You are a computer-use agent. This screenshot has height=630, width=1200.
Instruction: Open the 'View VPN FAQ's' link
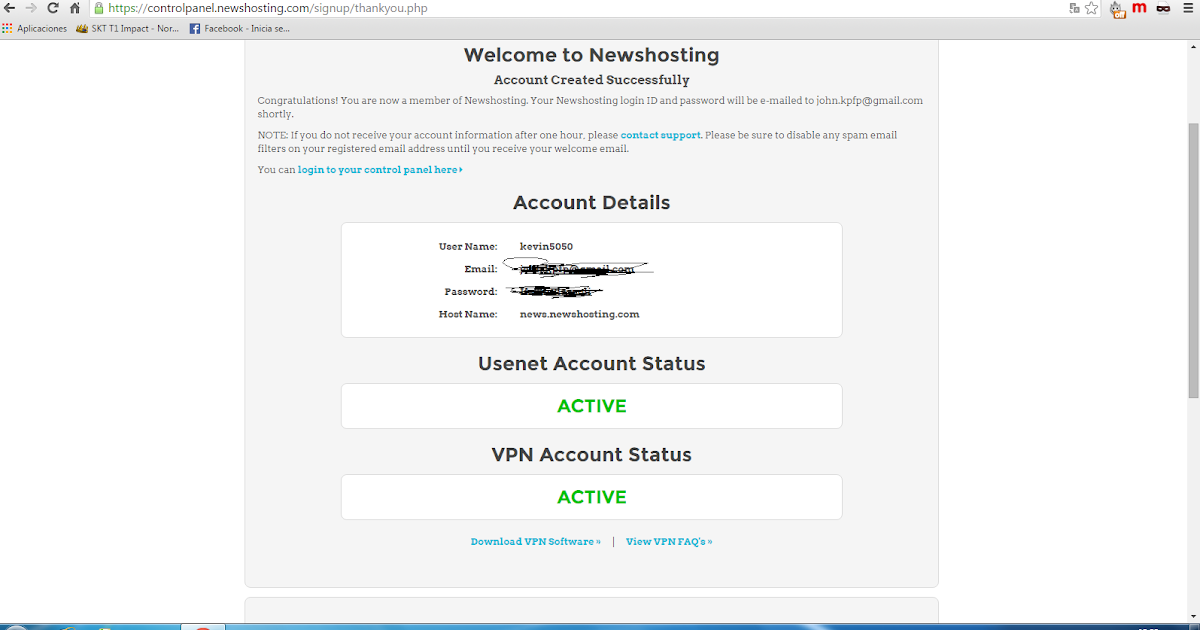coord(669,542)
